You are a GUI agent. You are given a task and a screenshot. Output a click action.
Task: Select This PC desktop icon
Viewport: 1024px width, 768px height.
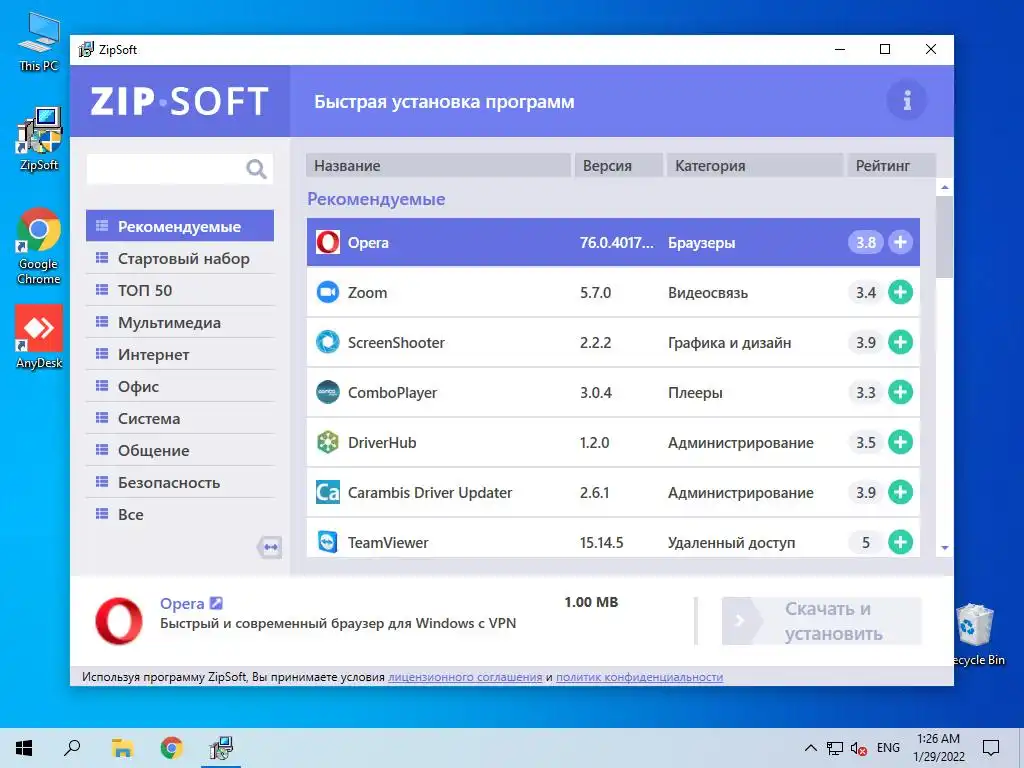39,42
